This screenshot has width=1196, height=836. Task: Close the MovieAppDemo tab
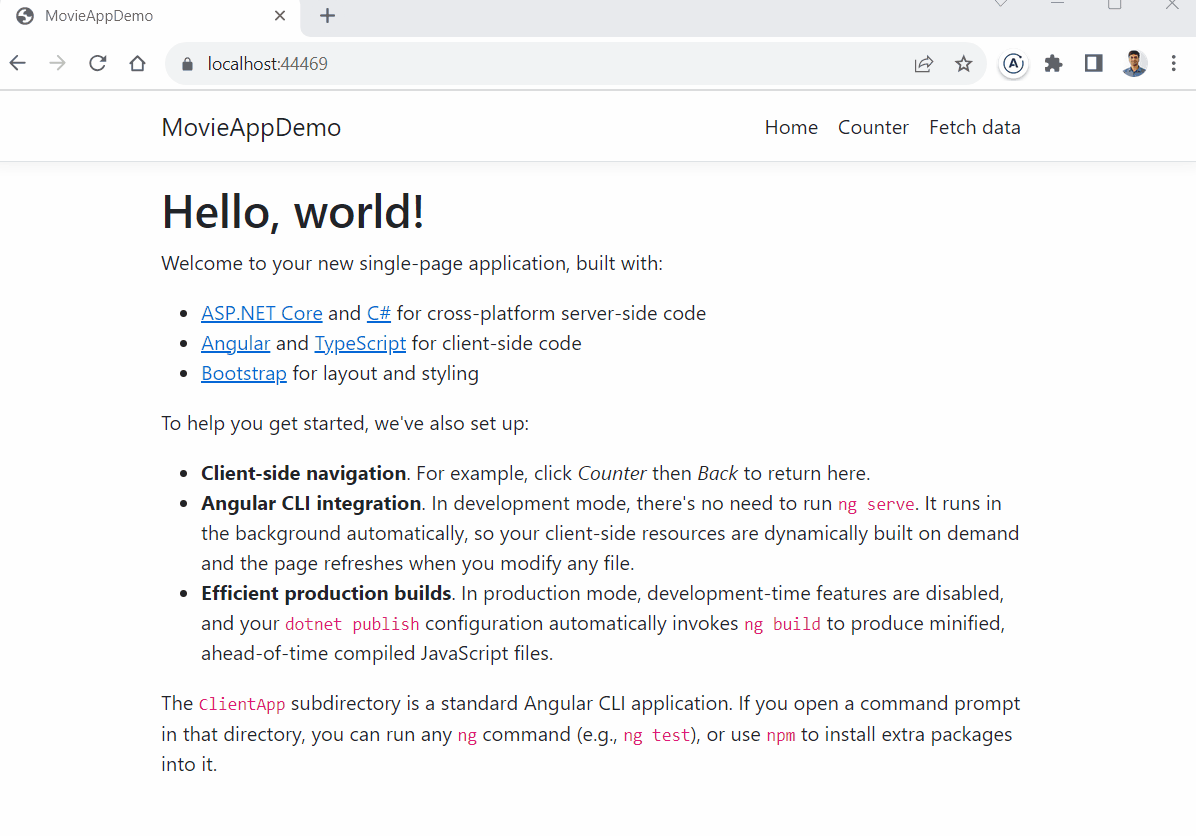[280, 16]
